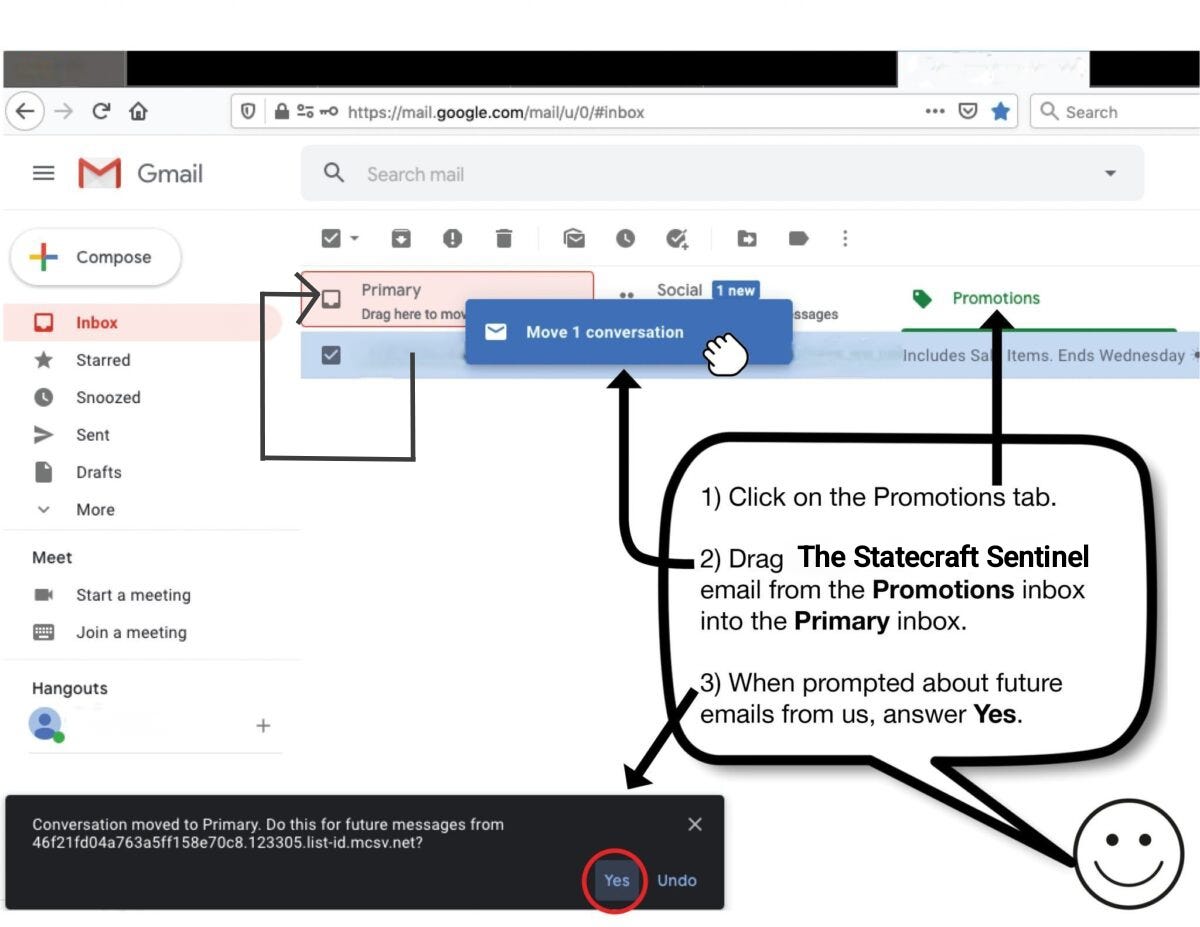Open the search options dropdown arrow
This screenshot has height=927, width=1200.
[1110, 173]
